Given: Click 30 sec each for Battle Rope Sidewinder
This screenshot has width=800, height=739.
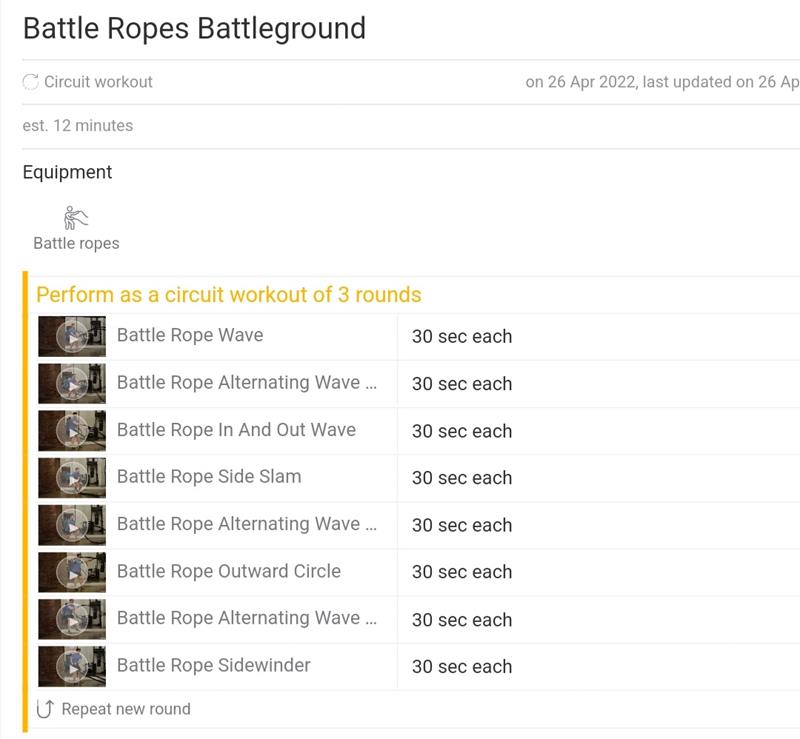Looking at the screenshot, I should coord(462,667).
